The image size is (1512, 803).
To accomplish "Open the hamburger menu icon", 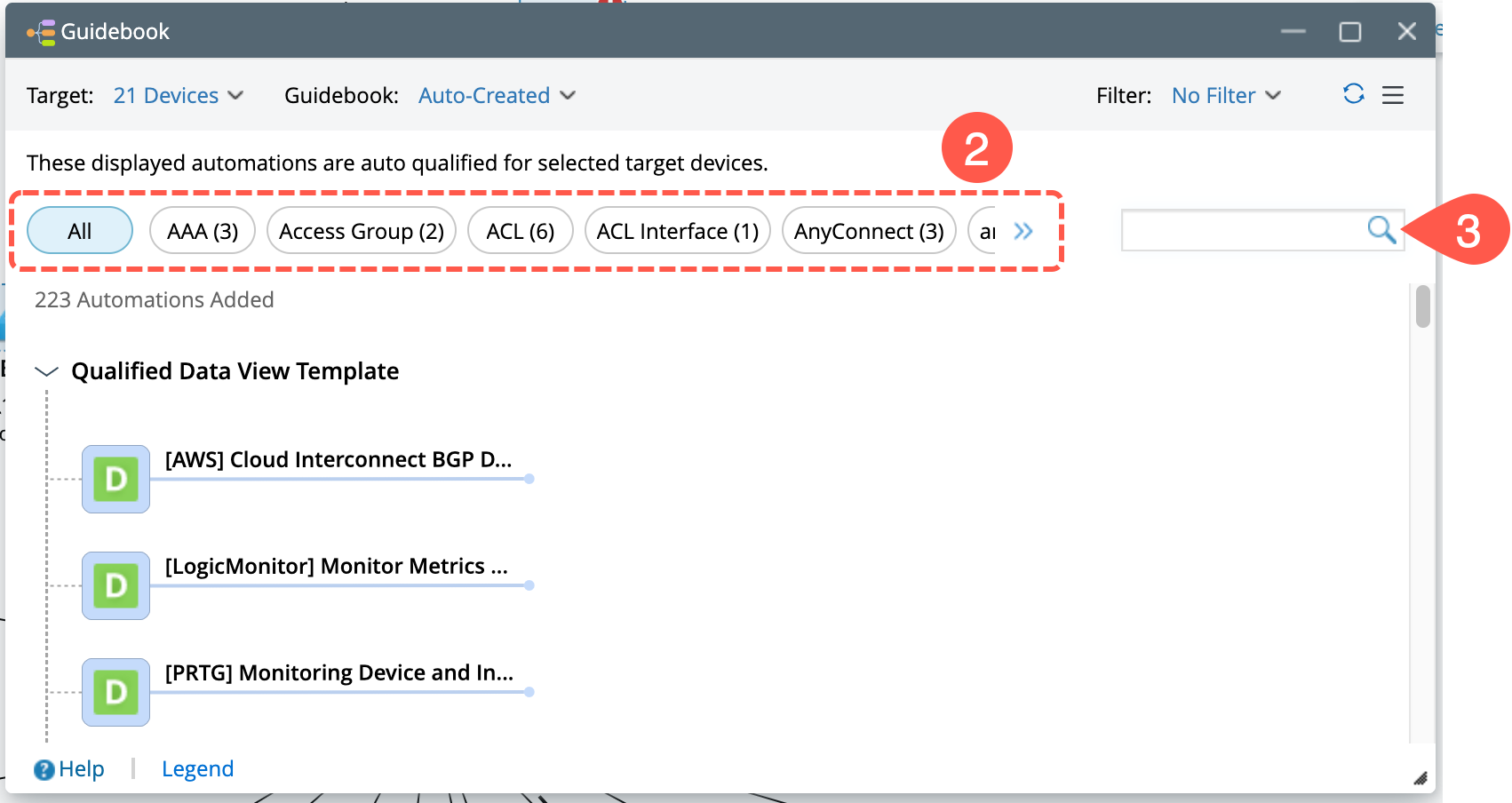I will pos(1393,95).
